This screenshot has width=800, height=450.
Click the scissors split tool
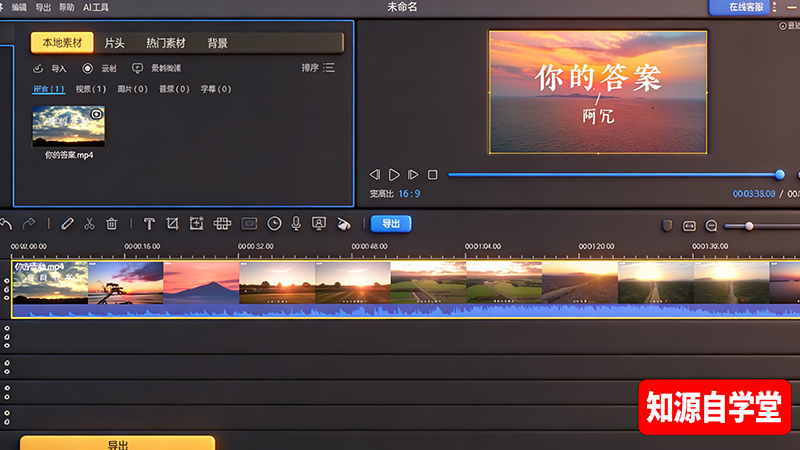[89, 223]
